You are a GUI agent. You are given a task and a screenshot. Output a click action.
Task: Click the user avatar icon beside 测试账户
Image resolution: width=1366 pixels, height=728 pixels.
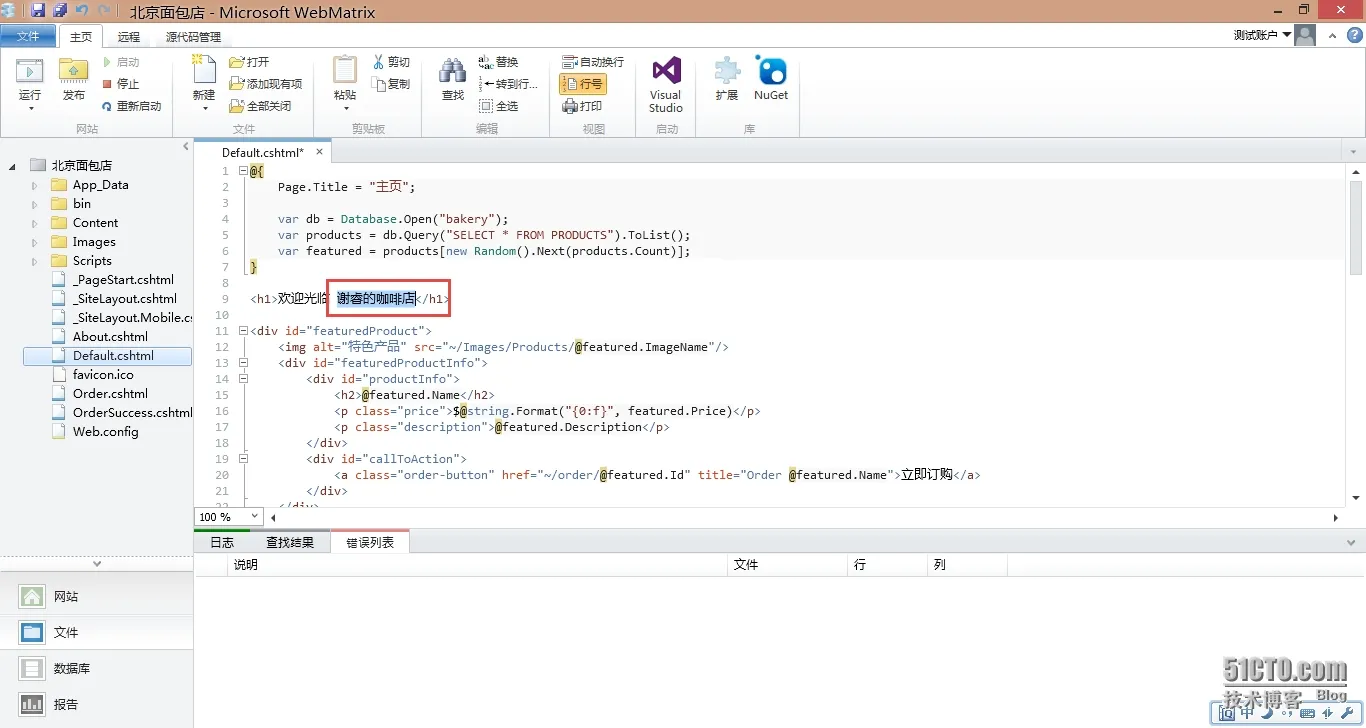point(1305,35)
